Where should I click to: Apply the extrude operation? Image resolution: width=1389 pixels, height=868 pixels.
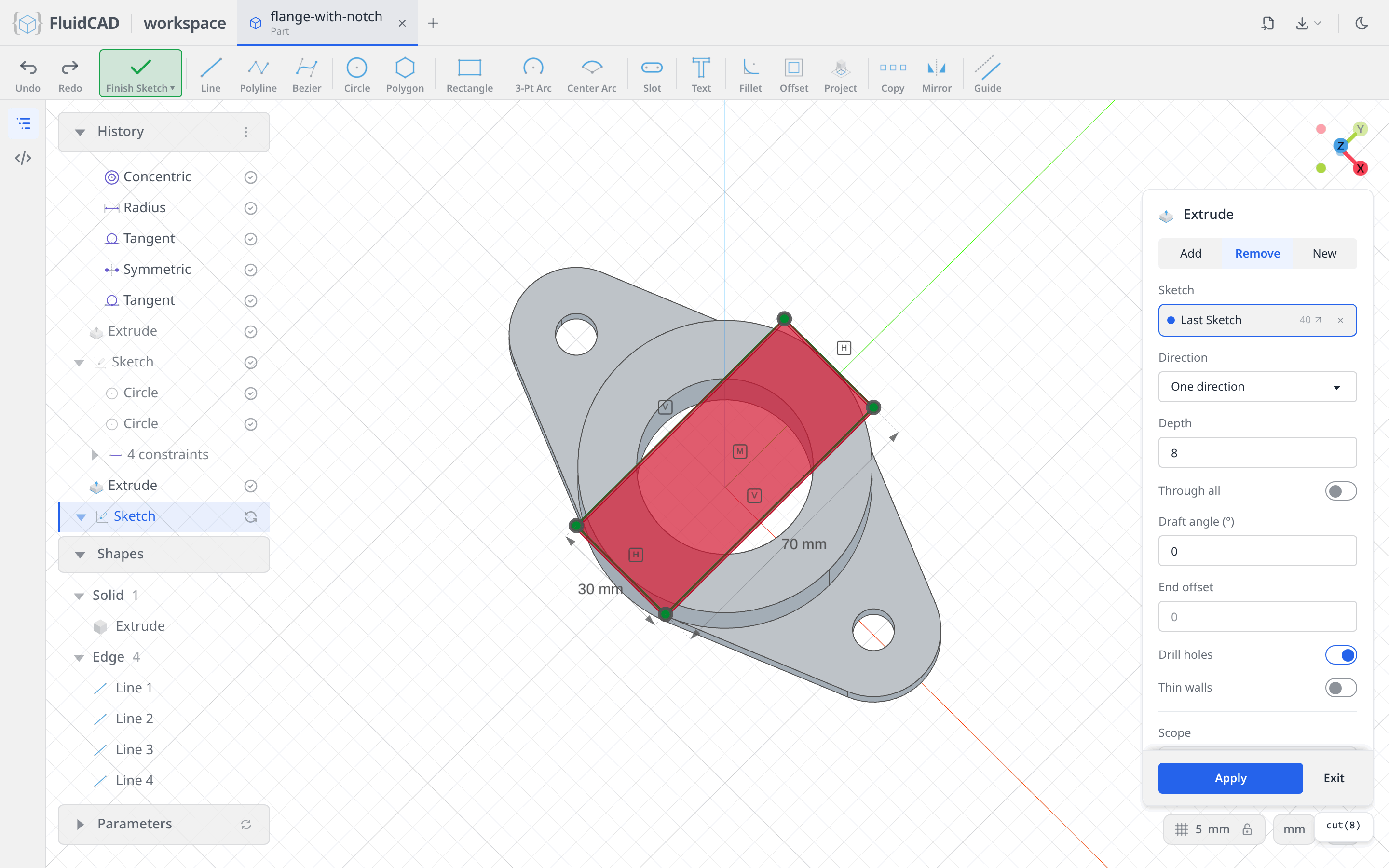[1230, 778]
